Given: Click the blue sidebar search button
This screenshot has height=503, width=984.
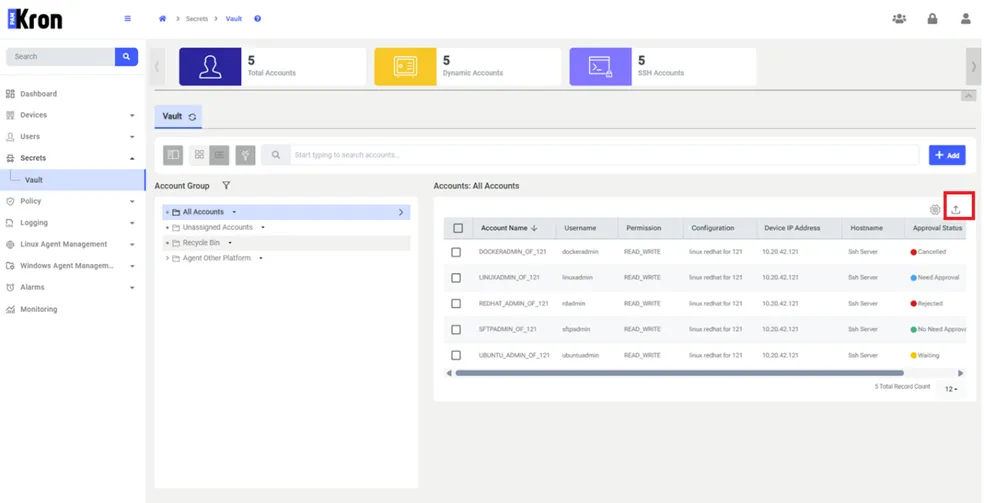Looking at the screenshot, I should (x=126, y=56).
